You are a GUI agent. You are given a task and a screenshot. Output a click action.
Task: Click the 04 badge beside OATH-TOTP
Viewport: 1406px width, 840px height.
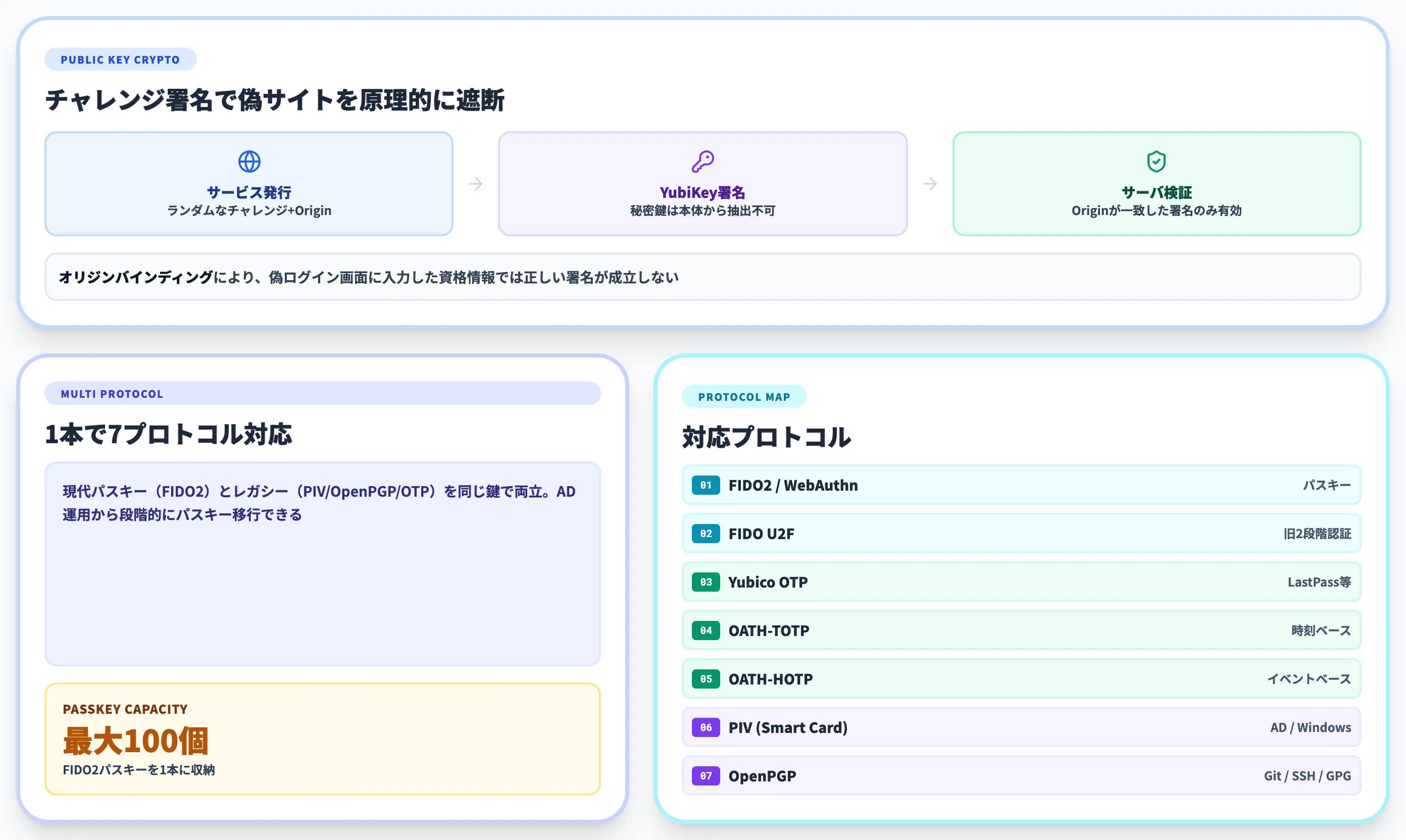[x=706, y=630]
